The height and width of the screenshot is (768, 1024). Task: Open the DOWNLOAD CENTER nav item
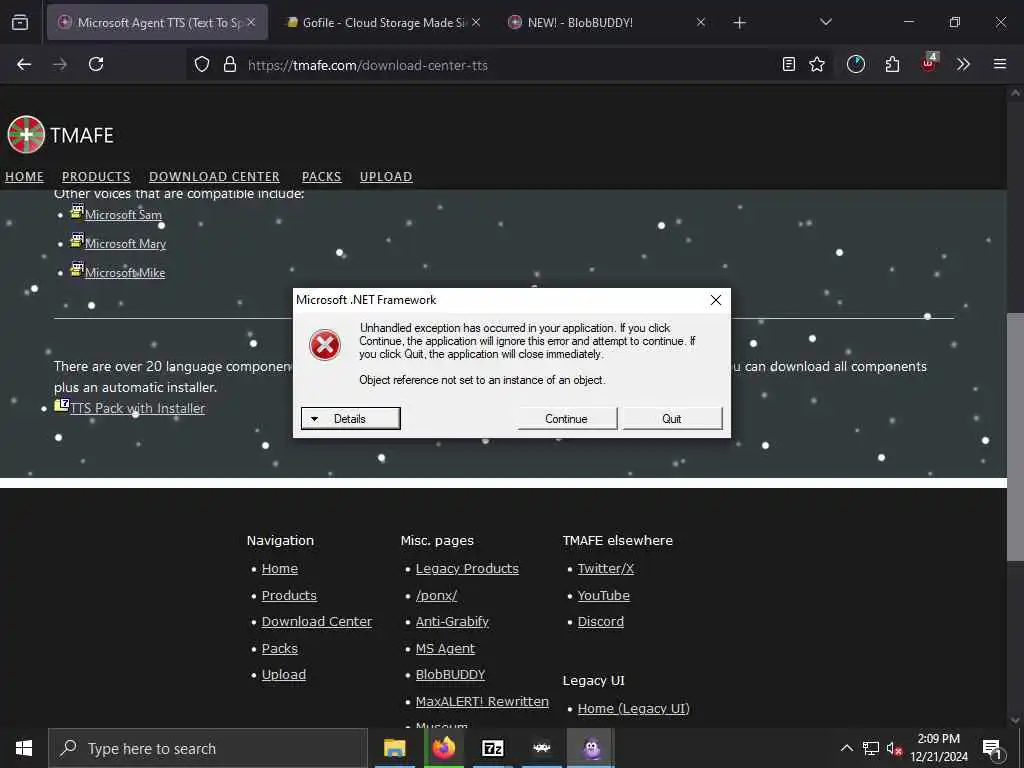[x=214, y=176]
